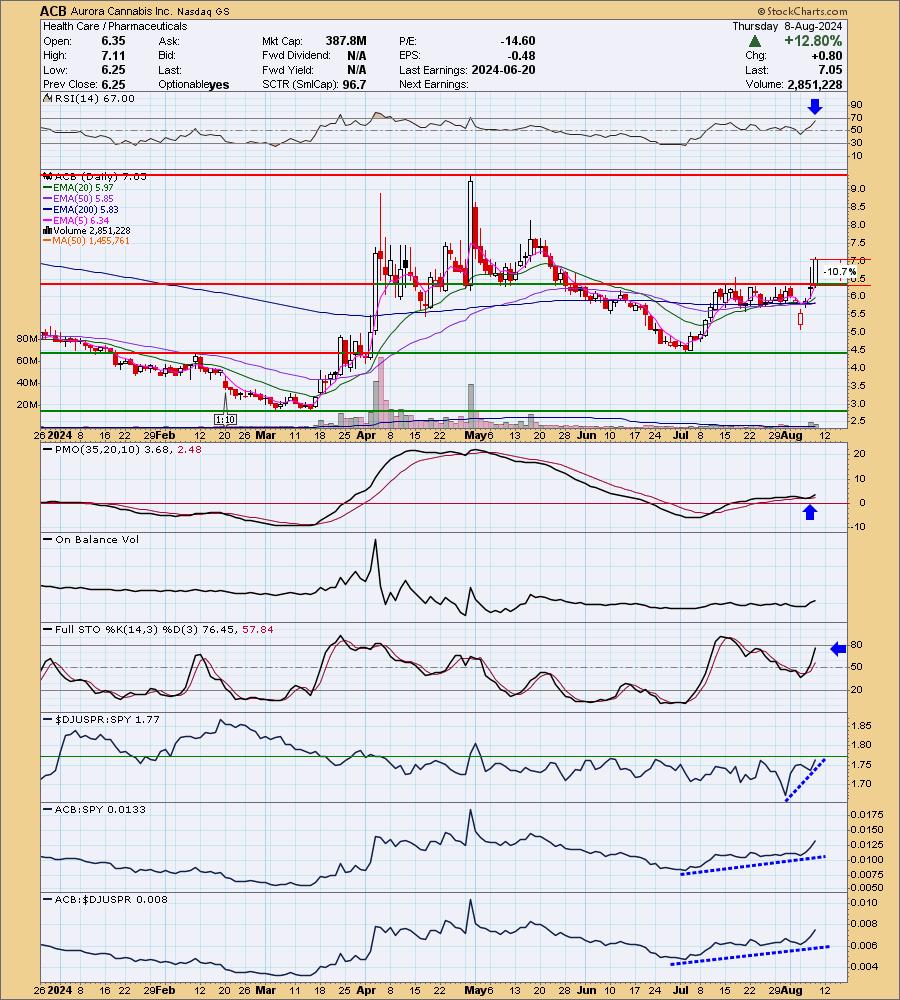Click the 1:10 split marker on chart
Screen dimensions: 900x1000
click(x=225, y=419)
